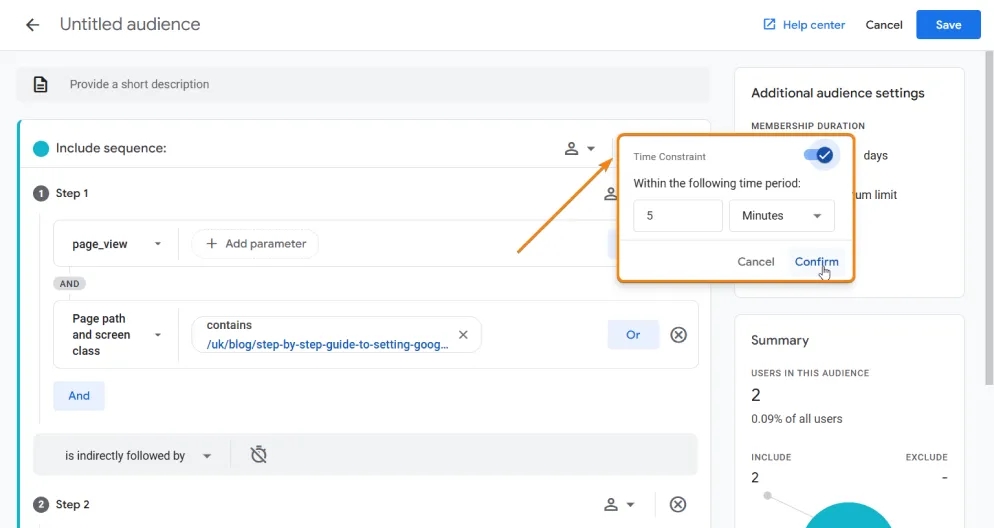994x528 pixels.
Task: Open the Step 2 user scope selector
Action: pyautogui.click(x=619, y=505)
